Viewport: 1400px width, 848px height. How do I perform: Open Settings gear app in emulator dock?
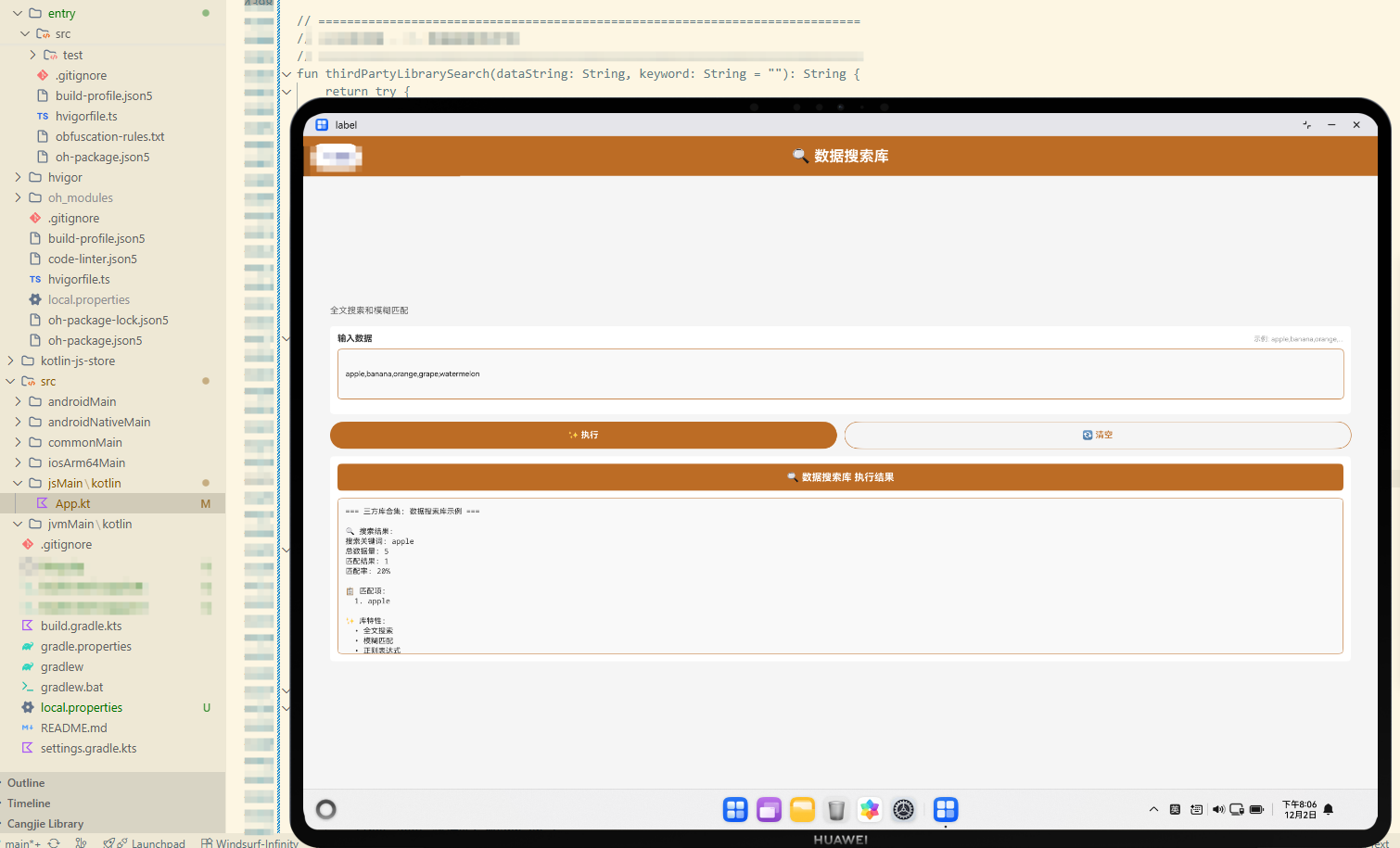[903, 810]
